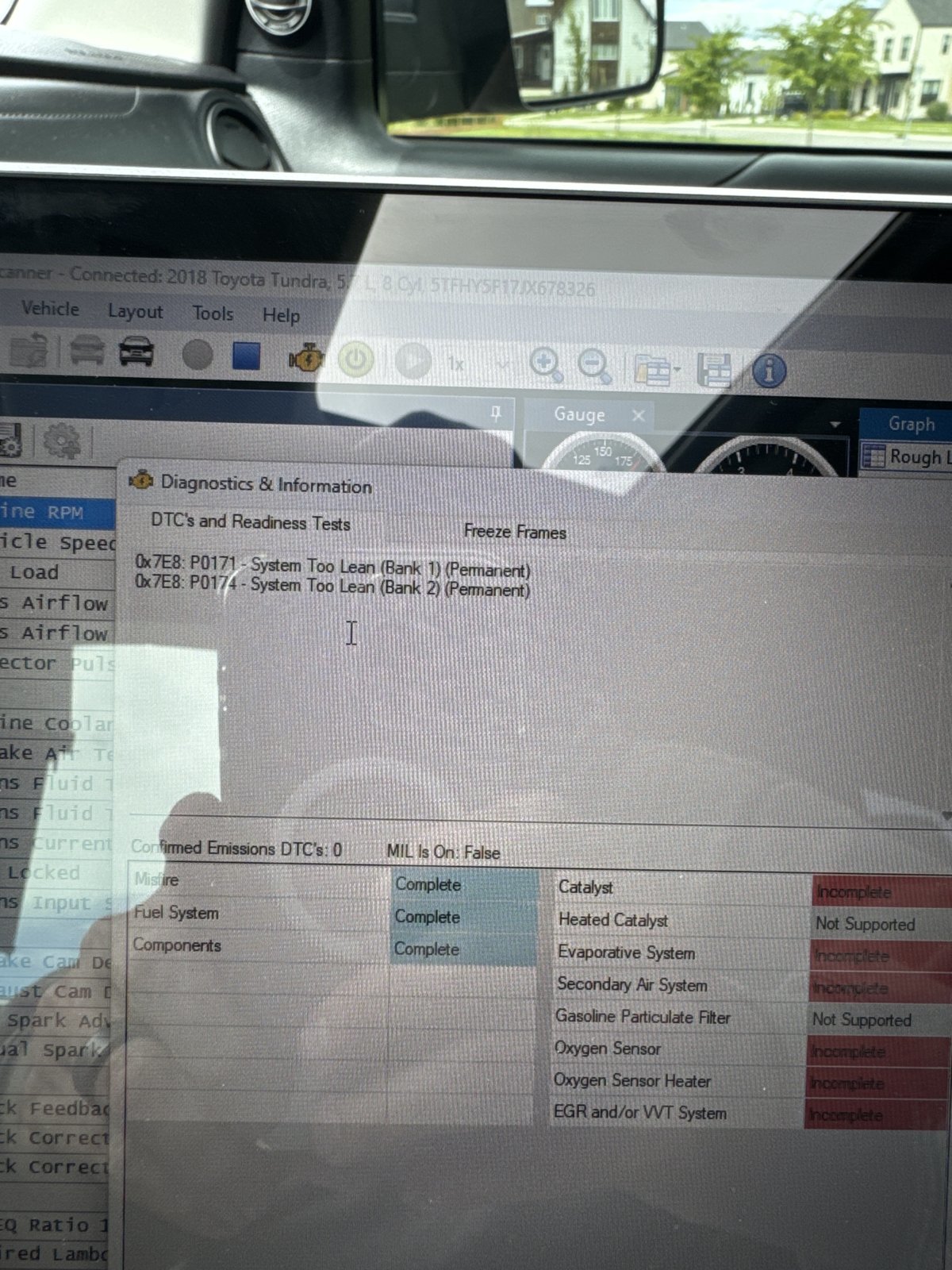Click Incomplete status for Catalyst
Image resolution: width=952 pixels, height=1270 pixels.
click(x=881, y=891)
